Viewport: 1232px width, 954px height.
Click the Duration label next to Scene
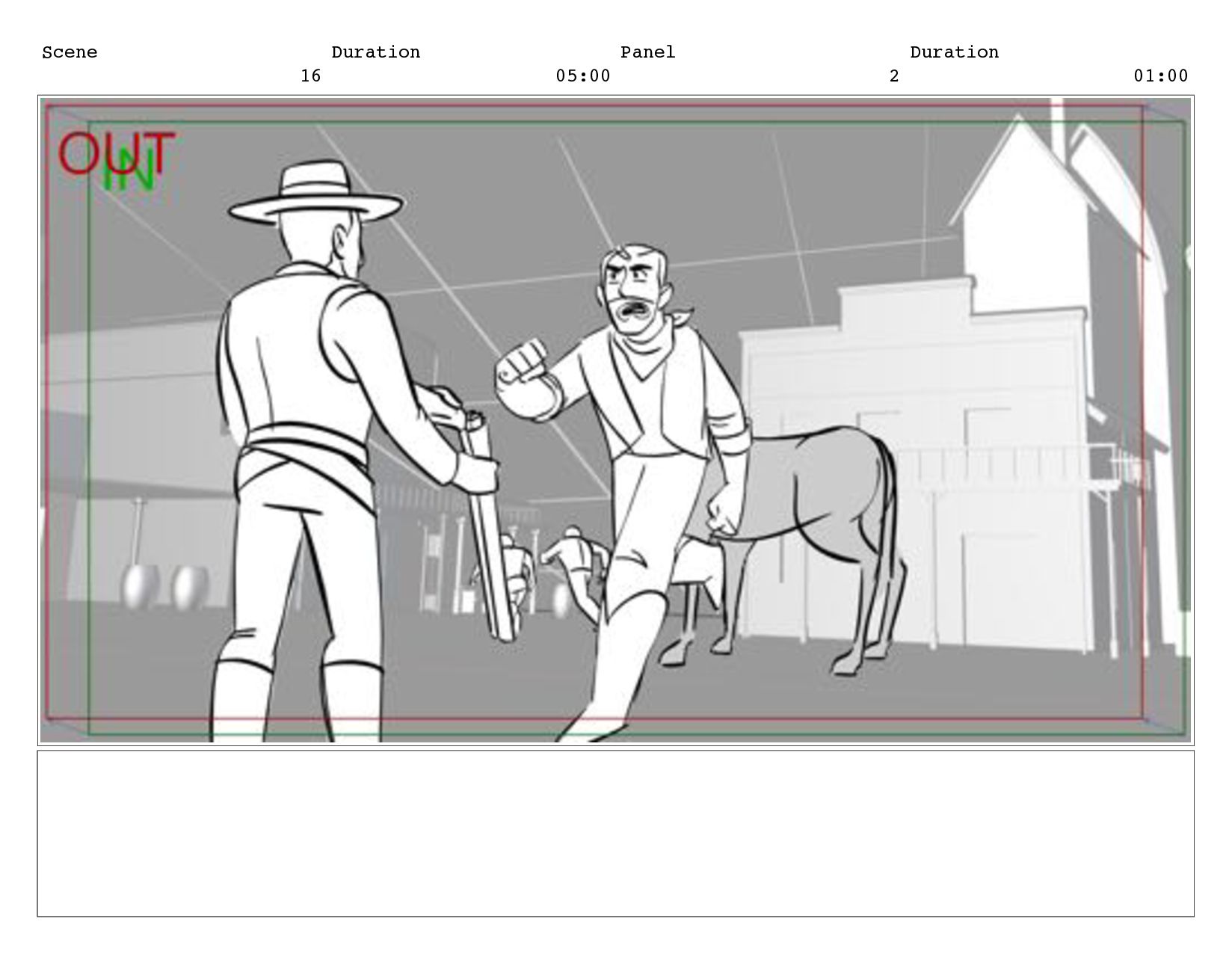click(375, 52)
